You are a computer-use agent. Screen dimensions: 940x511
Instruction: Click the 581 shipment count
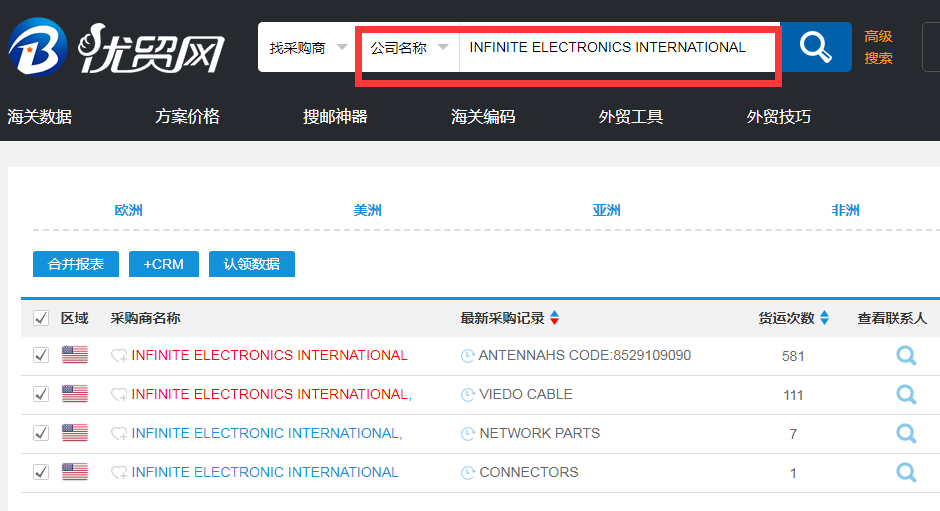793,356
